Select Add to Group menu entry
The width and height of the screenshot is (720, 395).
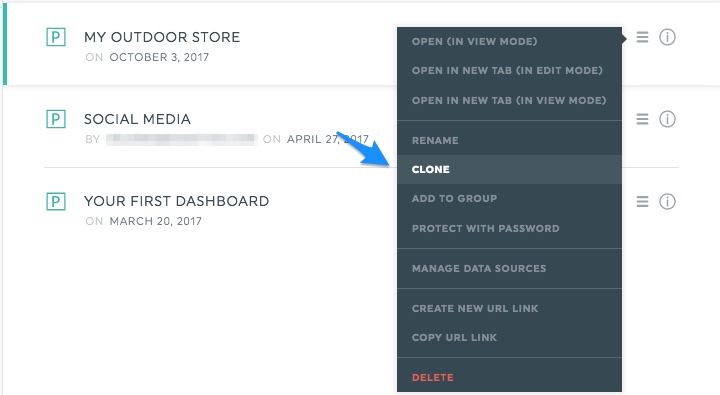click(509, 199)
